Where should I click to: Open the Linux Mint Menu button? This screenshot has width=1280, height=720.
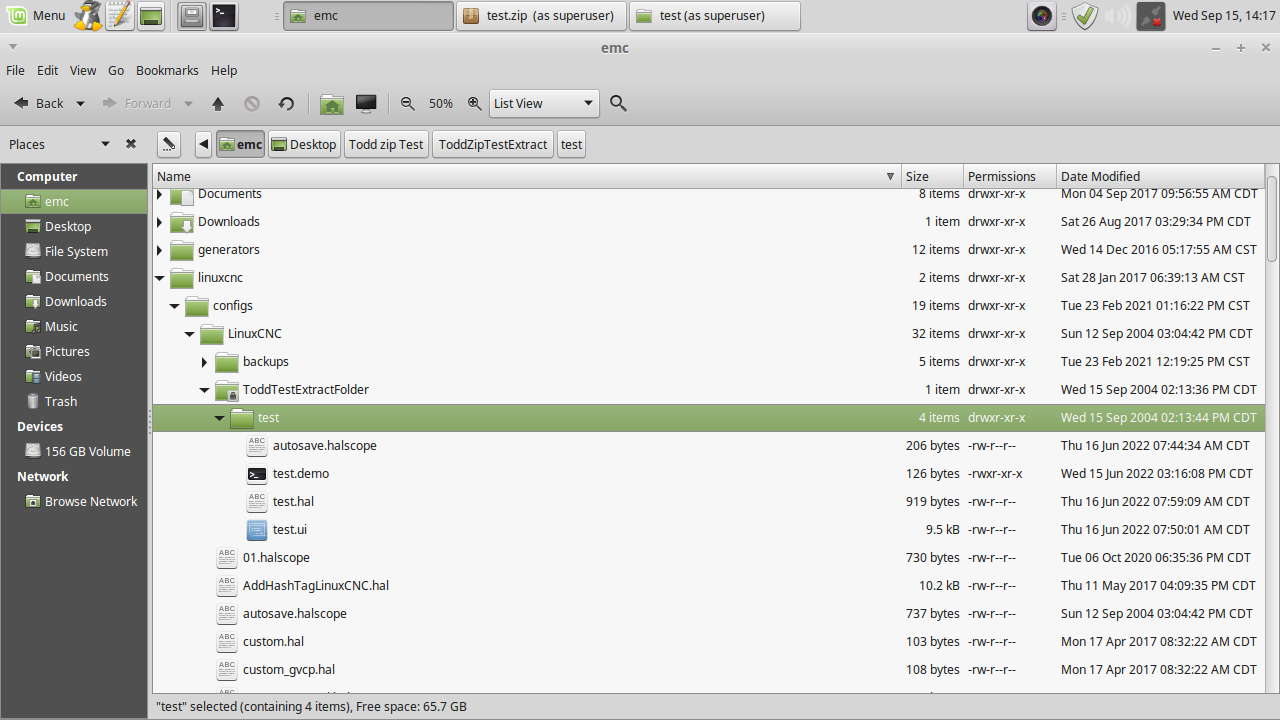(35, 16)
